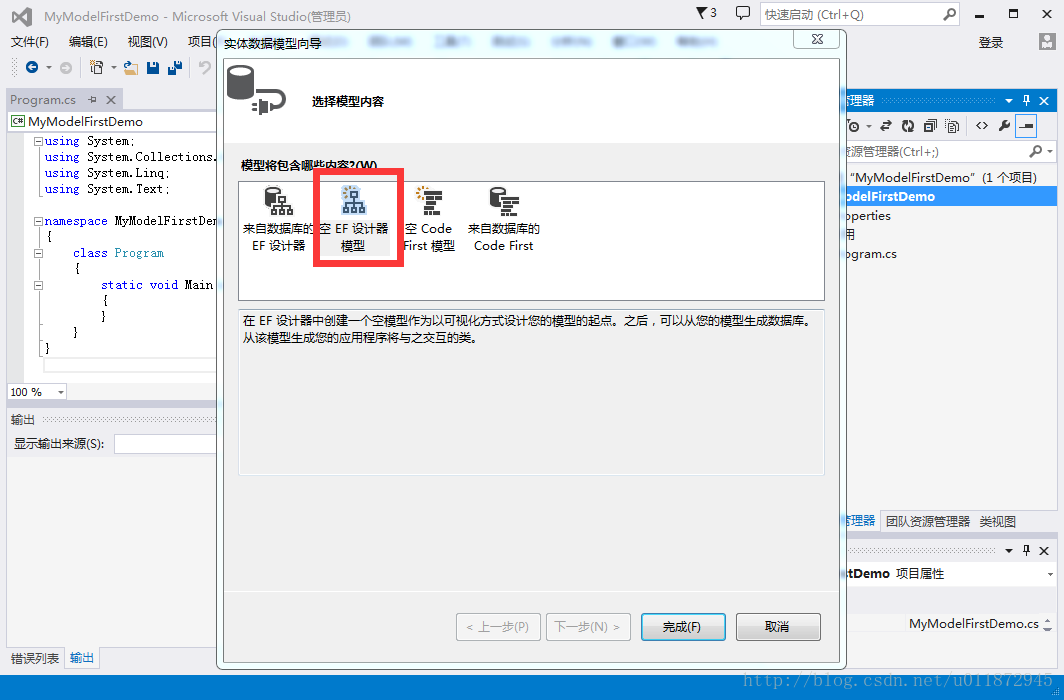Click Solution Explorer Show All Files icon
Image resolution: width=1064 pixels, height=700 pixels.
coord(953,125)
